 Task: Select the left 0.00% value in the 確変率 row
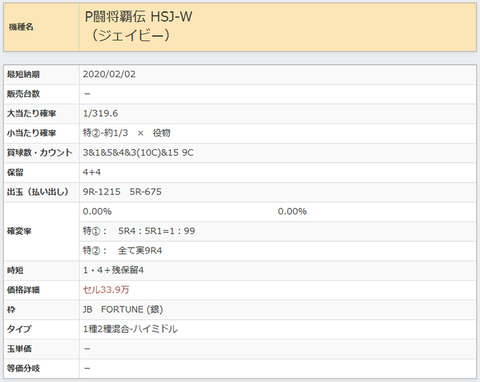[97, 212]
